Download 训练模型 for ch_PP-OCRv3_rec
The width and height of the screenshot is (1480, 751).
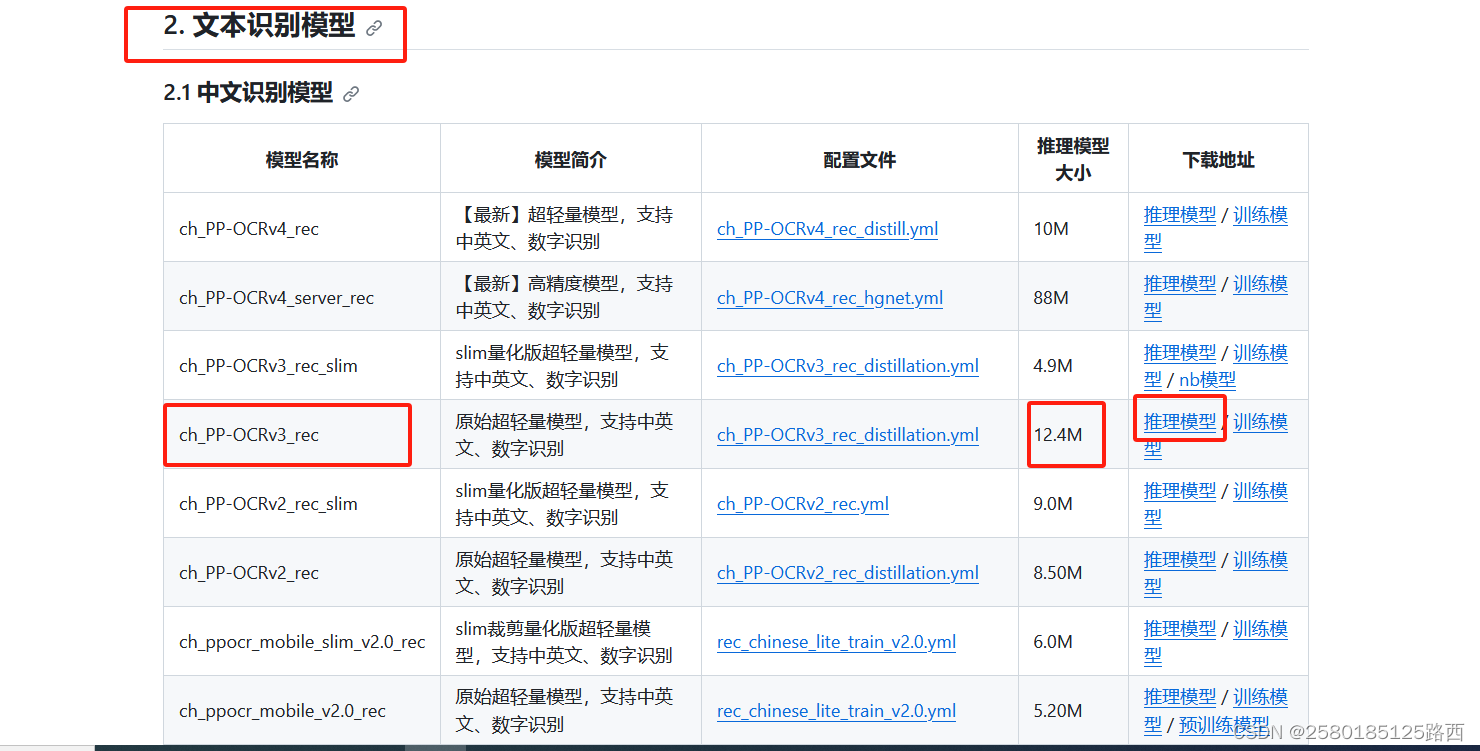(x=1260, y=422)
